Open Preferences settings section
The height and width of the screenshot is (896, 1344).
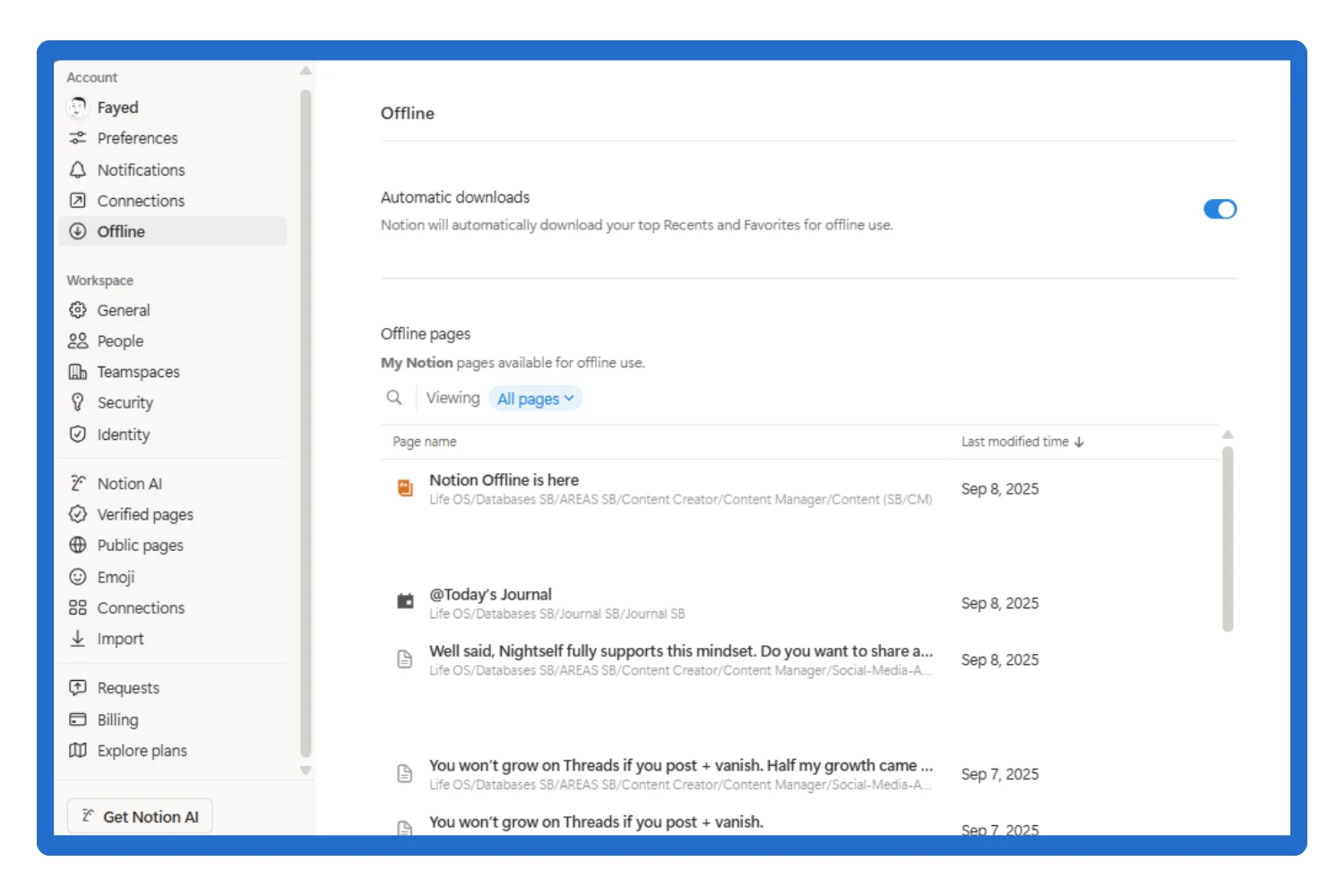172,138
